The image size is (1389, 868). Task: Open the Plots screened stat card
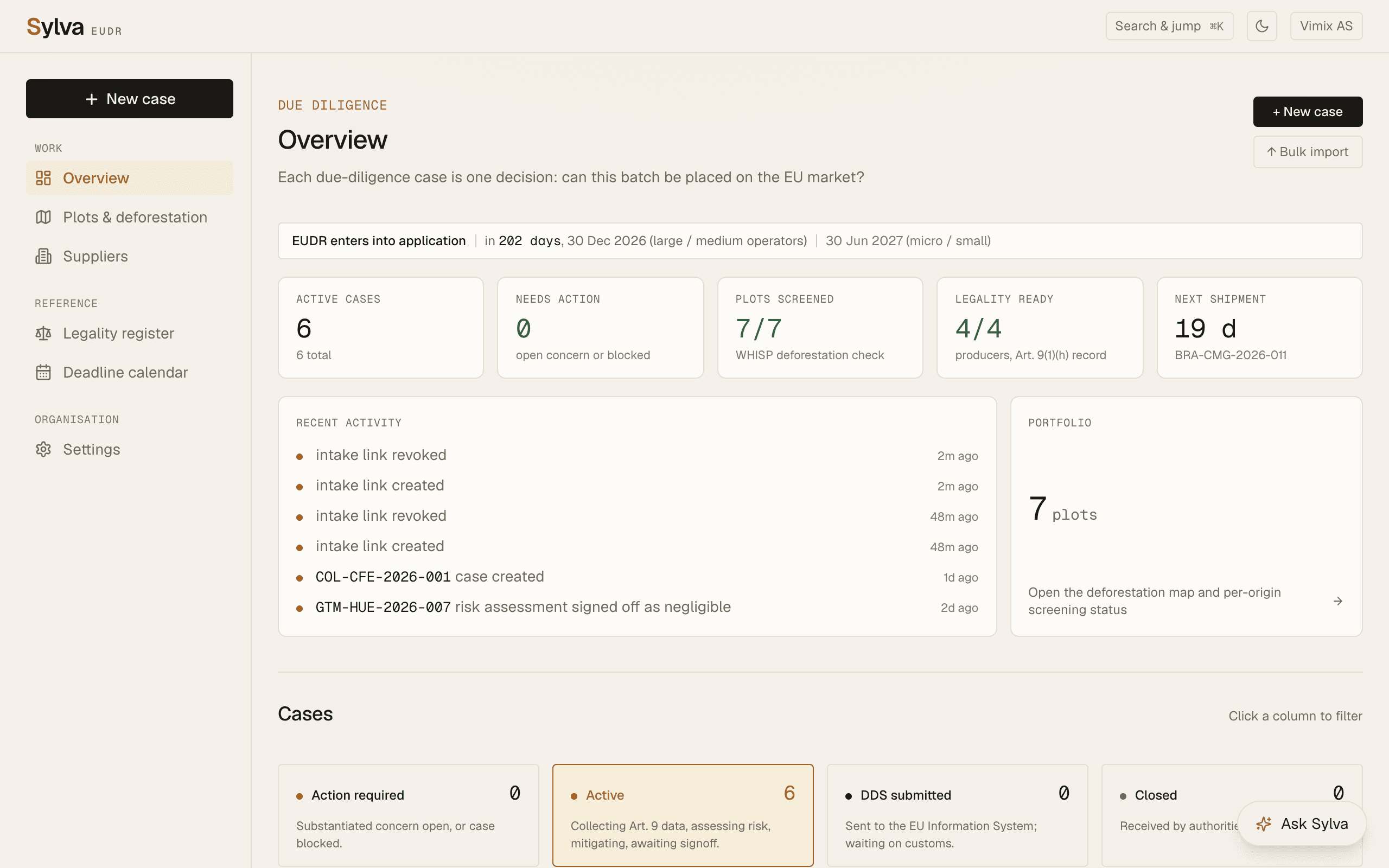(x=820, y=327)
